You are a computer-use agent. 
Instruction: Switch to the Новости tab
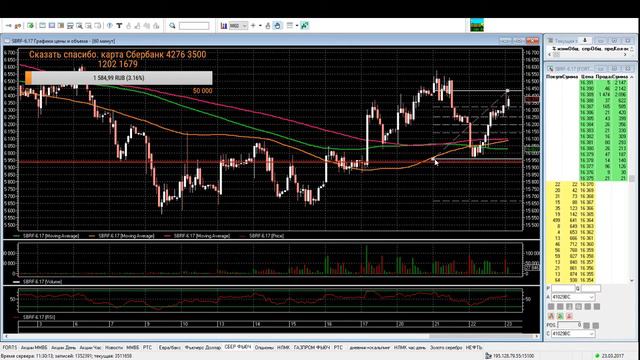click(x=114, y=348)
